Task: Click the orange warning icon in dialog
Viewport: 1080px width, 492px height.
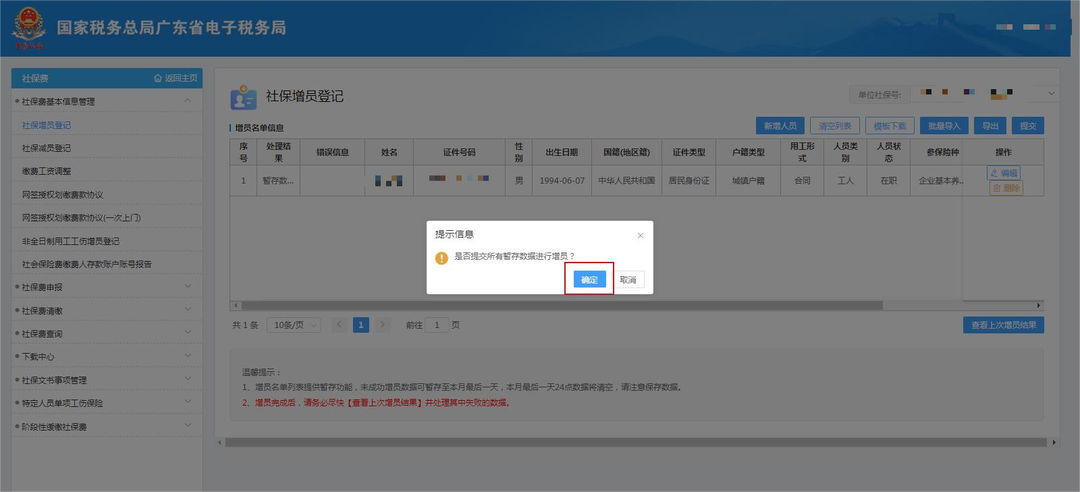Action: (x=442, y=258)
